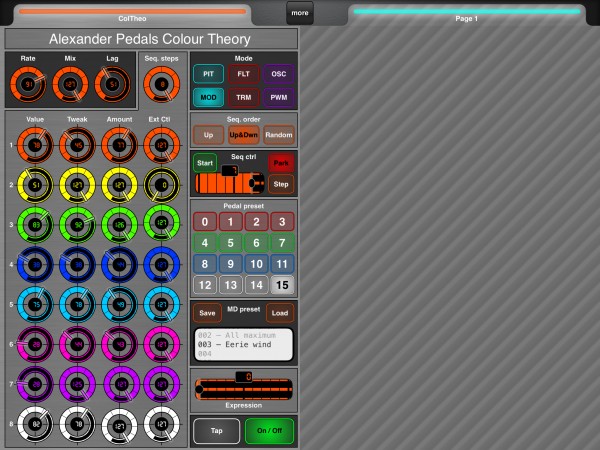Click the cyan Value knob in row 5
Viewport: 600px width, 450px height.
pos(35,305)
